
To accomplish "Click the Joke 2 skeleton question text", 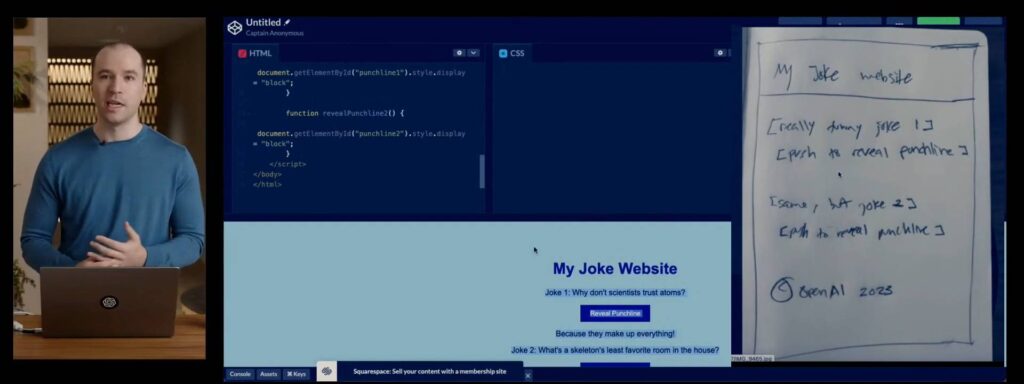I will (x=615, y=350).
